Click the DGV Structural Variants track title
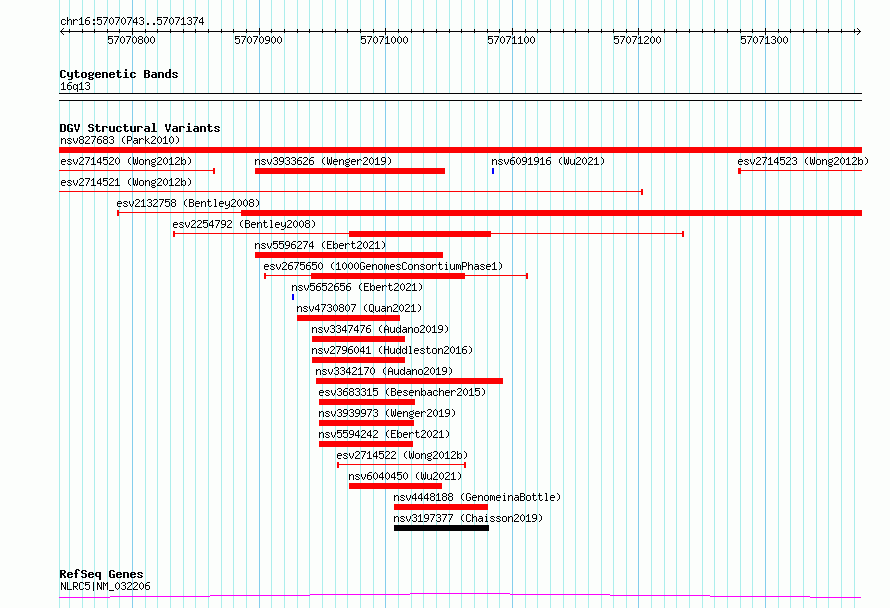The height and width of the screenshot is (608, 890). [140, 128]
